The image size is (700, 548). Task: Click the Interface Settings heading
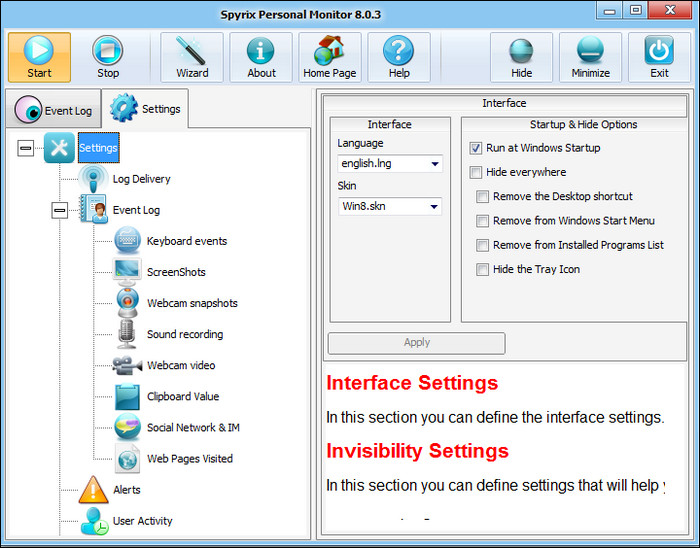coord(412,383)
